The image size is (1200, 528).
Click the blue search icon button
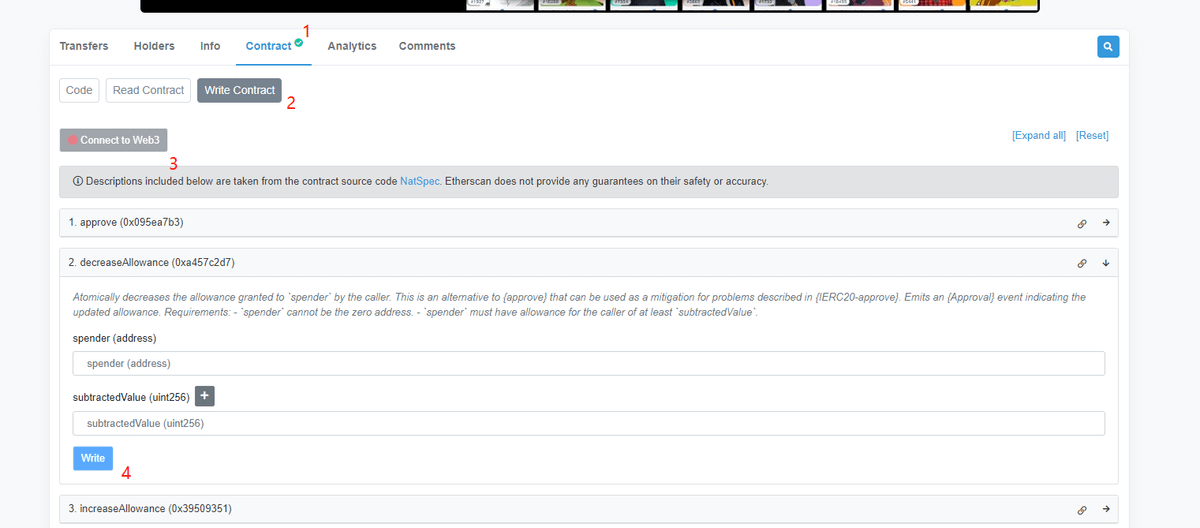(x=1108, y=47)
